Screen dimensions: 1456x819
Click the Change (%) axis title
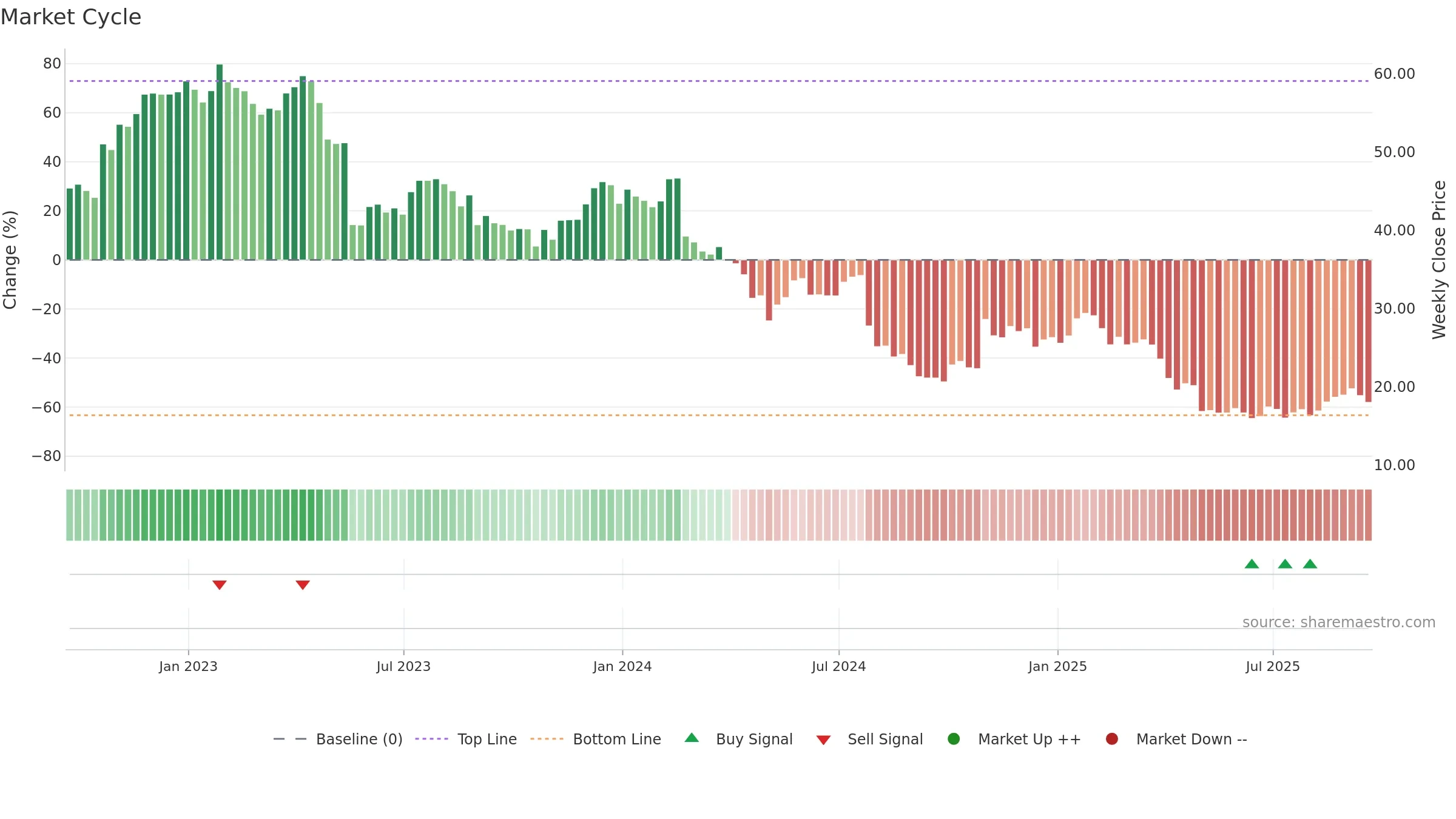[10, 260]
